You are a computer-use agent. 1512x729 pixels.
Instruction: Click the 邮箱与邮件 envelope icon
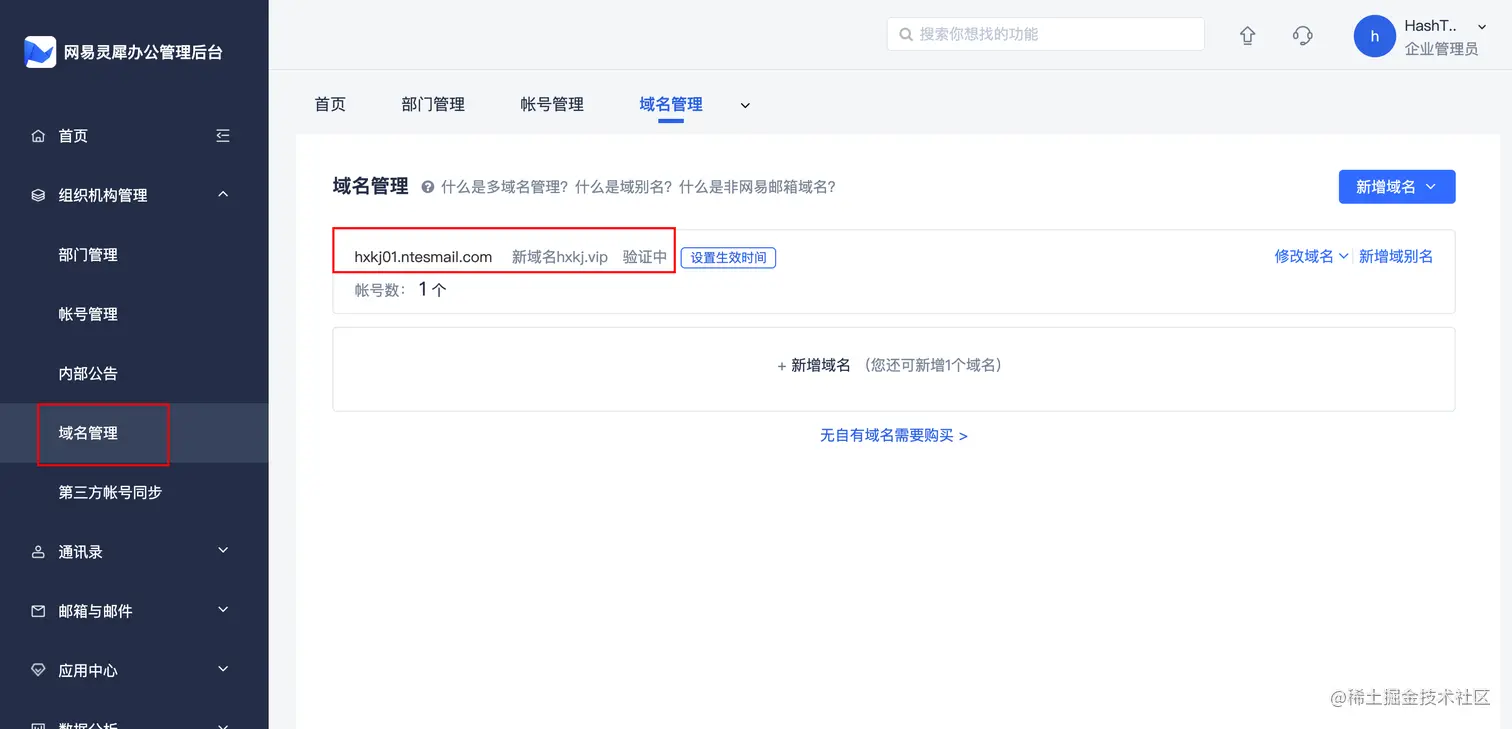(38, 611)
